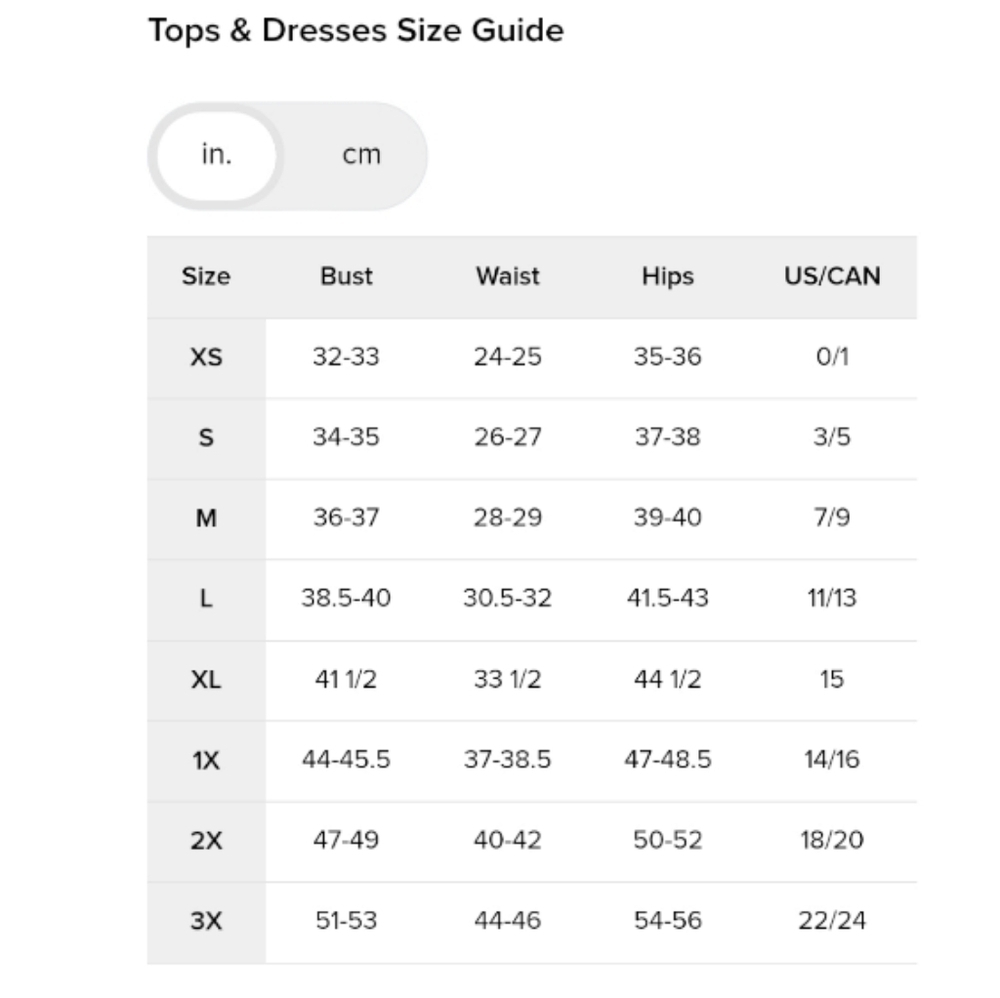Select the 3X size row label
The height and width of the screenshot is (998, 1000).
(x=206, y=921)
